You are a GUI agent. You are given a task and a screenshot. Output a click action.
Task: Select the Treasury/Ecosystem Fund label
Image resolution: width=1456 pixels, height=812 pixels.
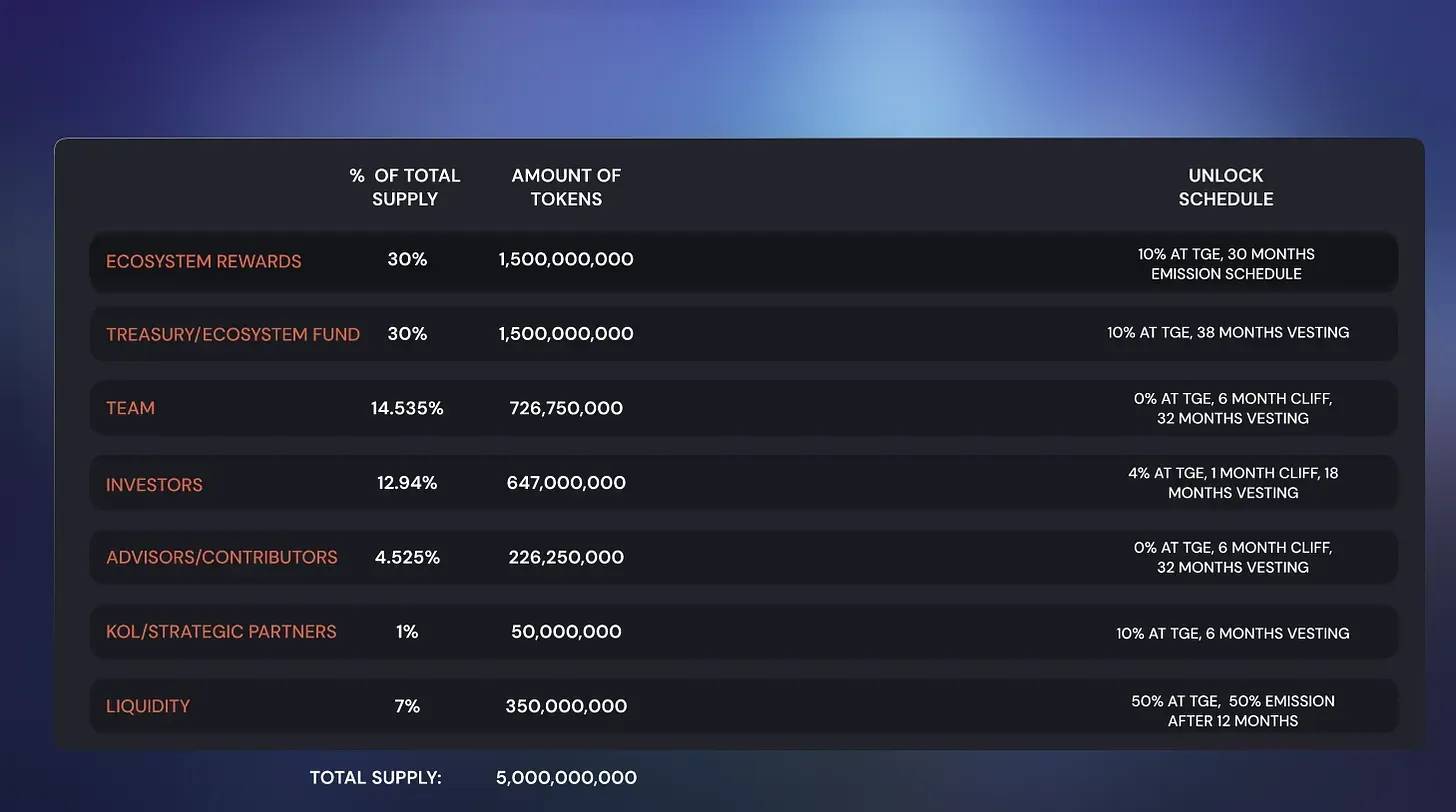click(233, 334)
